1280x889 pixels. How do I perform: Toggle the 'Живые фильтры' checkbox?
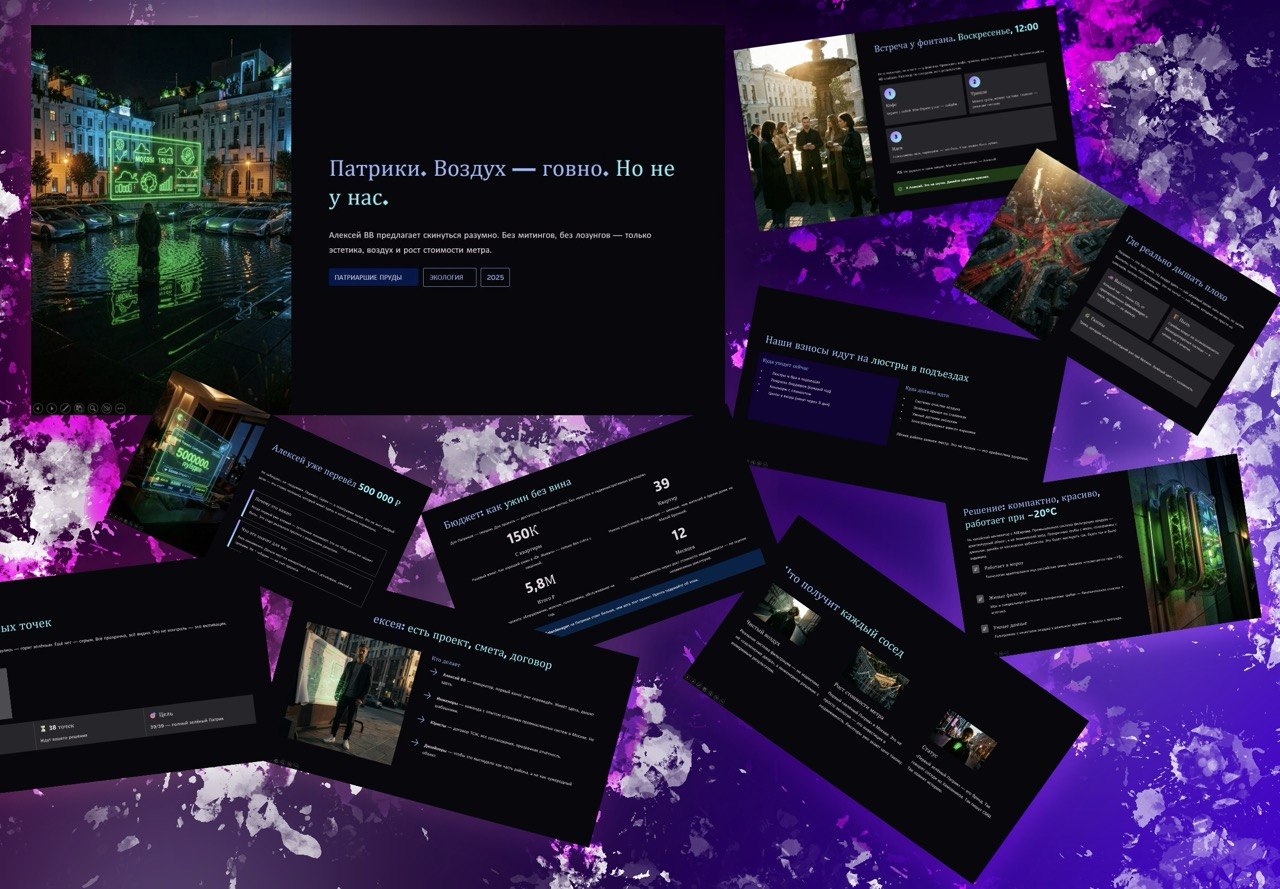pyautogui.click(x=980, y=599)
